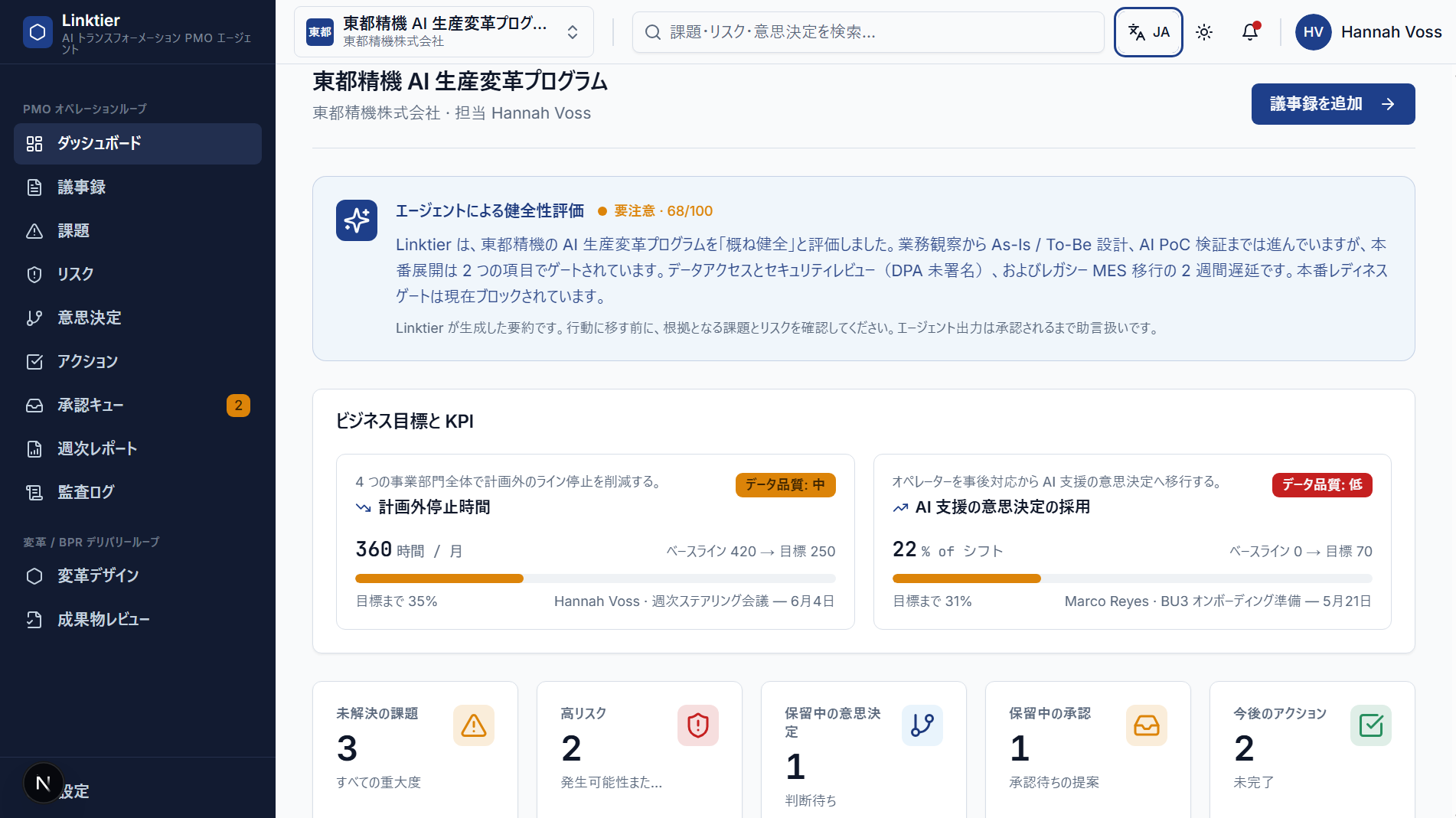Open リスク section in sidebar
Viewport: 1456px width, 818px height.
[138, 275]
